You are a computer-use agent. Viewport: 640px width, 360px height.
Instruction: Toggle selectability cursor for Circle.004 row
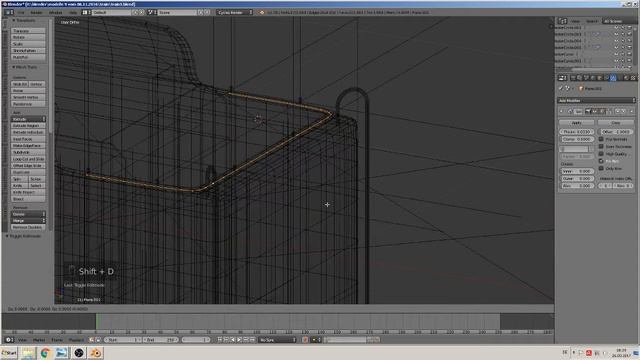(x=623, y=41)
